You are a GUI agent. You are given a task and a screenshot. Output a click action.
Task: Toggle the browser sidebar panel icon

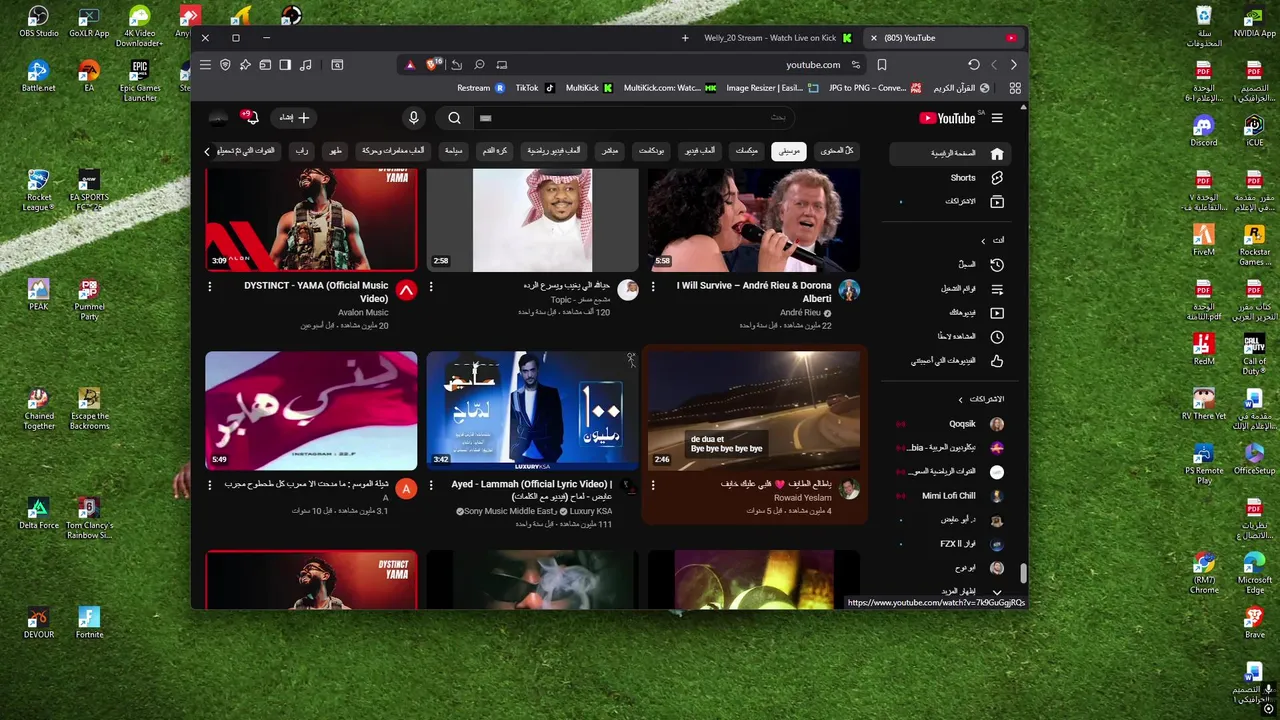point(285,64)
